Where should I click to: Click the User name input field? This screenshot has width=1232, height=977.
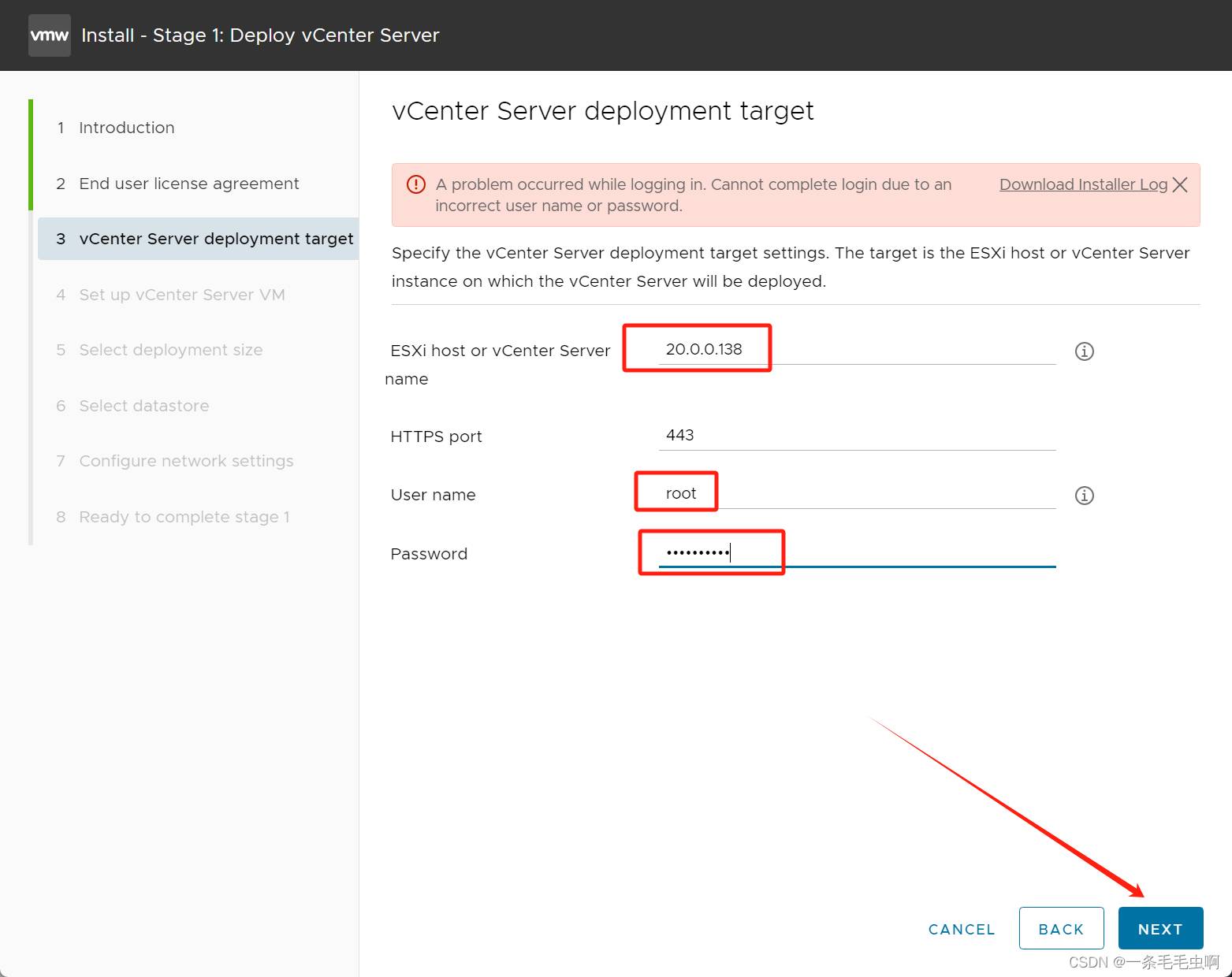point(856,494)
